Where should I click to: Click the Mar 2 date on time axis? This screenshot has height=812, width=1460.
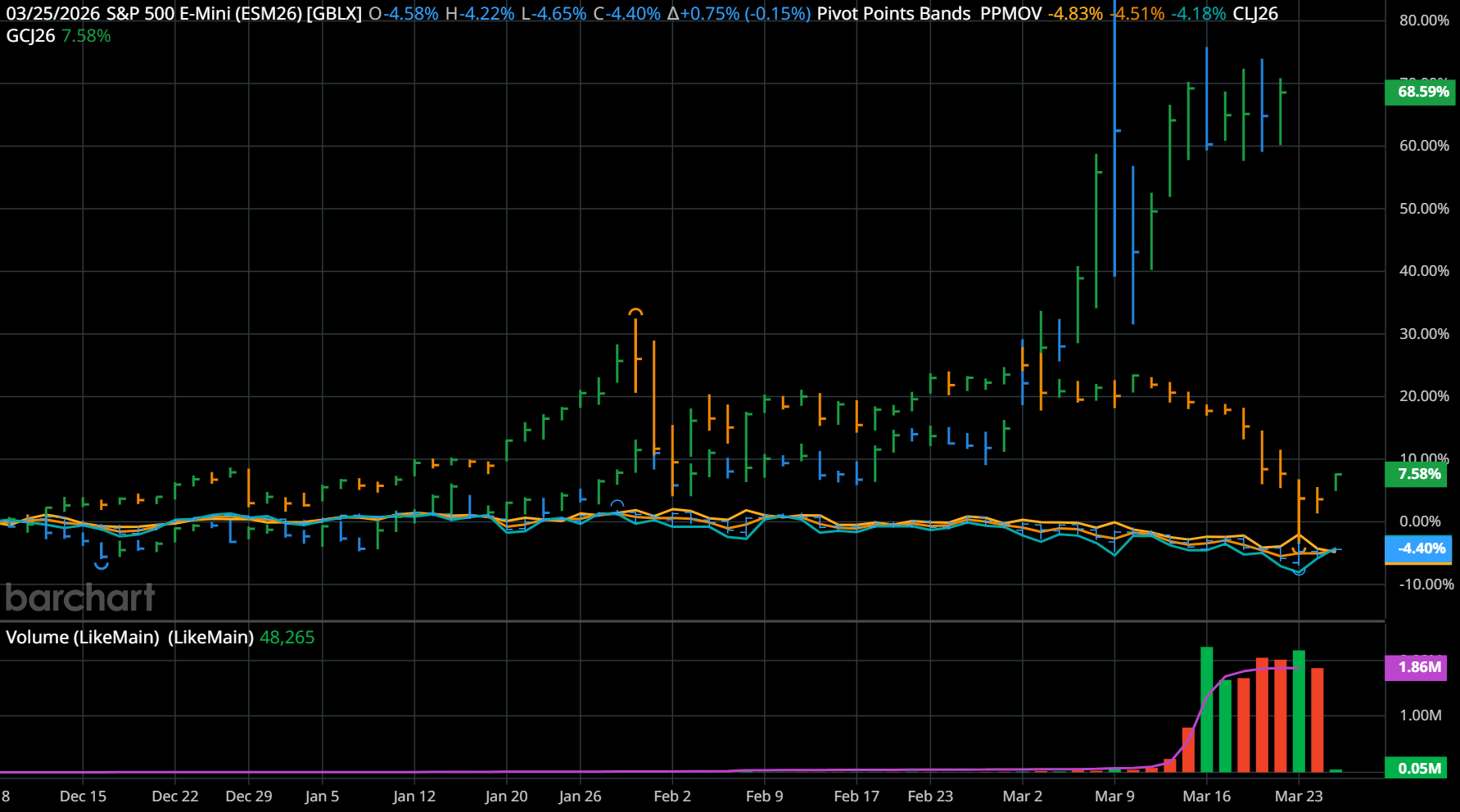(1023, 796)
